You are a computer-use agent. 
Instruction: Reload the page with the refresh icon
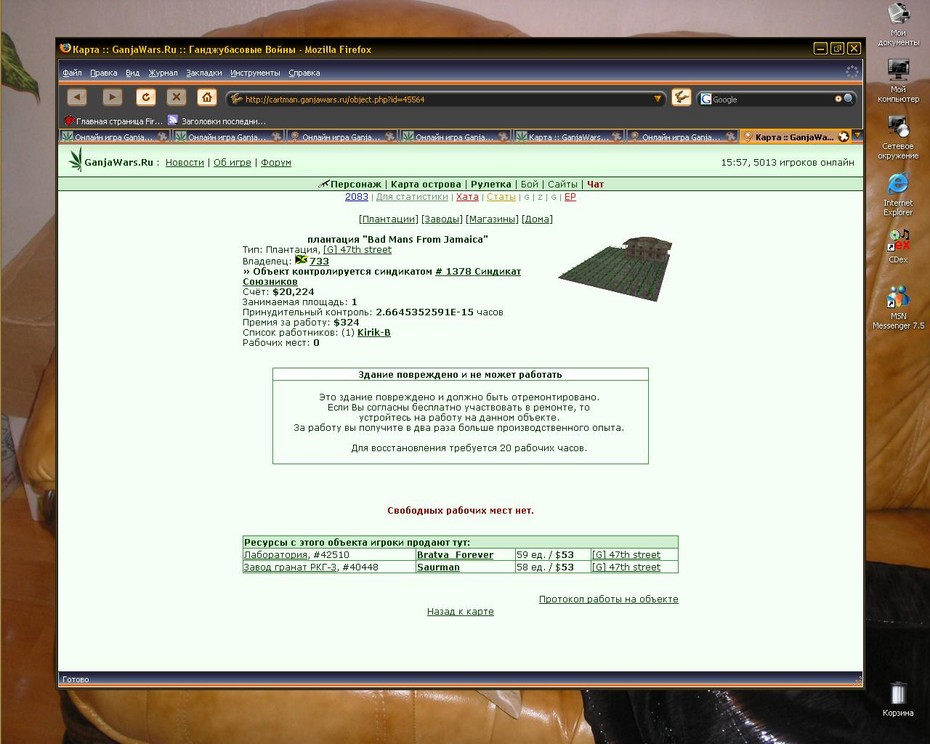point(146,97)
